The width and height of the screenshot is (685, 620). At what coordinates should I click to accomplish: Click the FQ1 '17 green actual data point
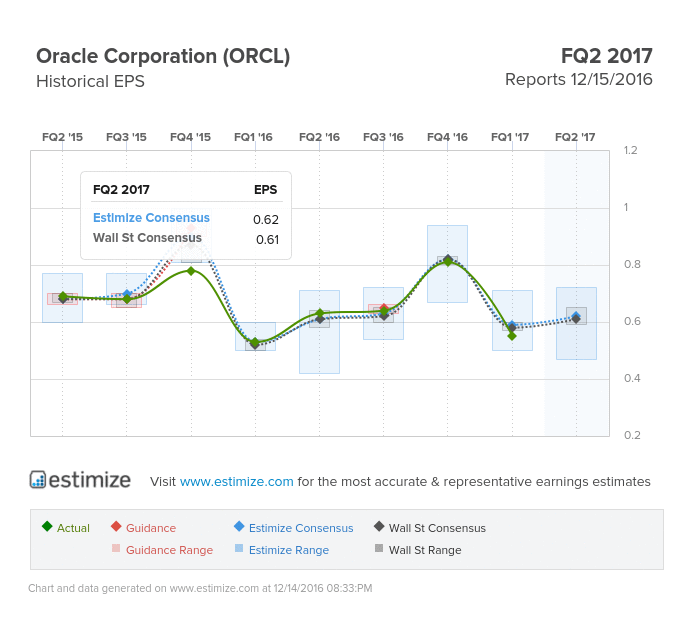(512, 336)
